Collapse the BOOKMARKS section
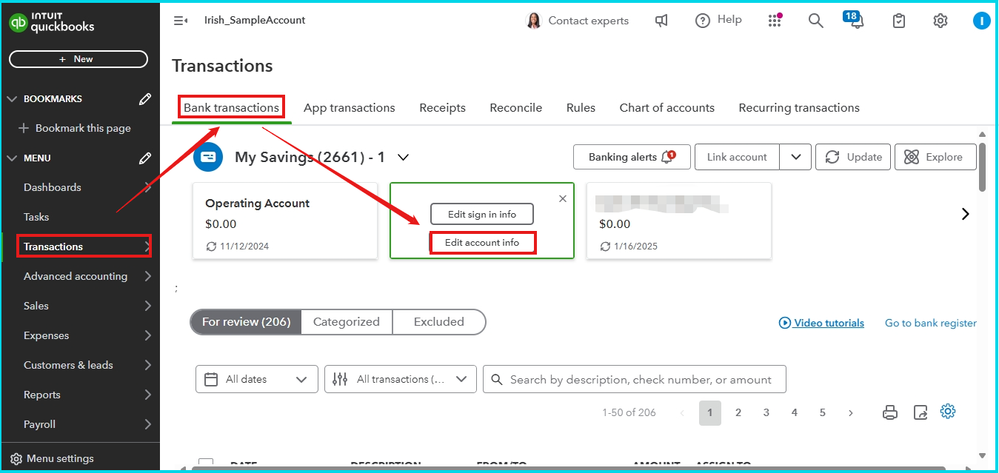 point(12,99)
